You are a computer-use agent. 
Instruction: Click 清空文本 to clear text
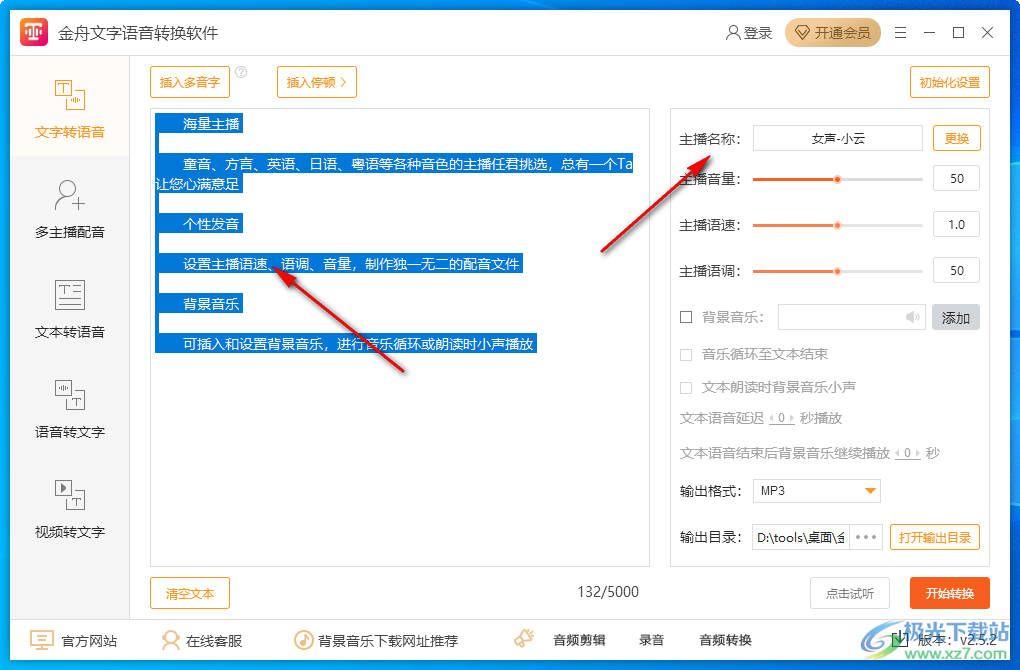point(190,593)
